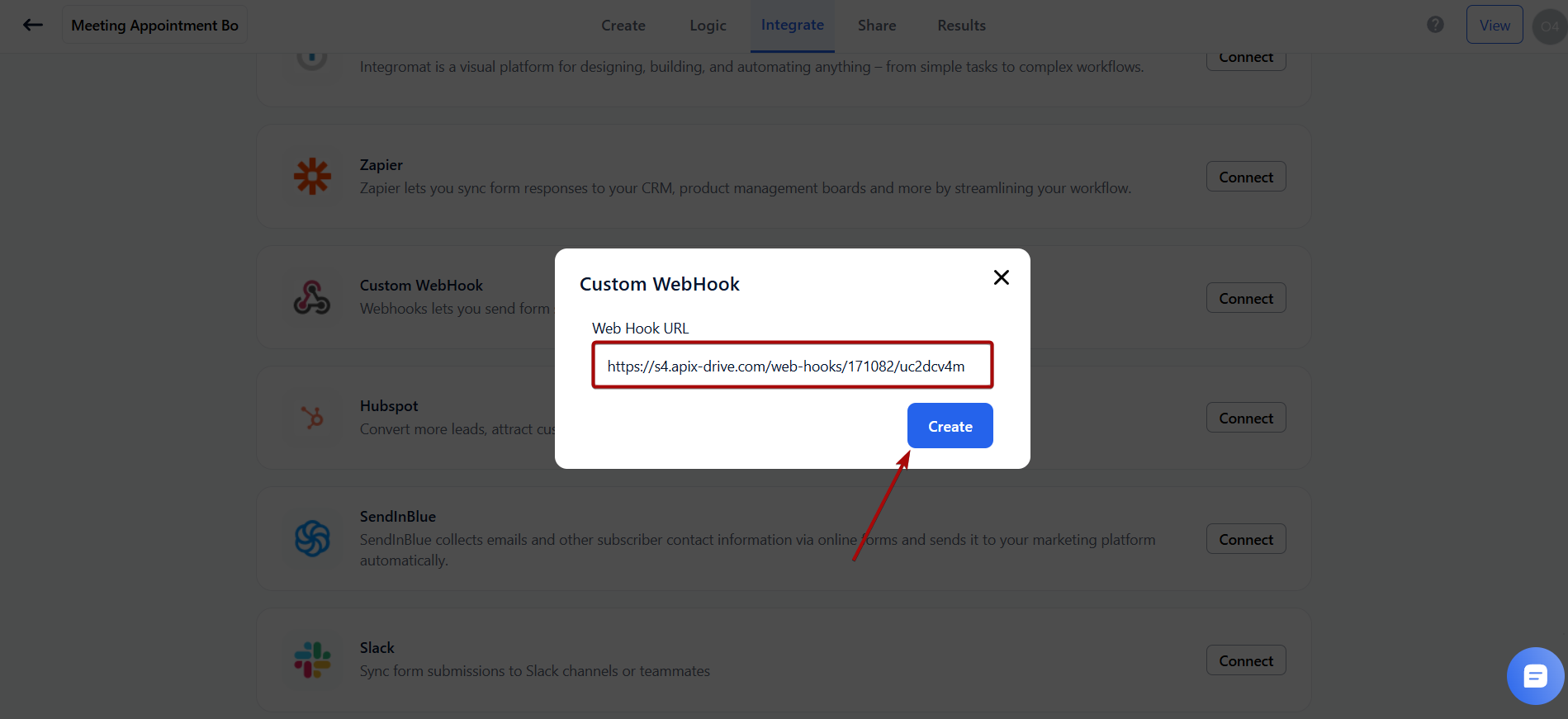Switch to the Create tab
Screen dimensions: 1568x719
tap(623, 26)
